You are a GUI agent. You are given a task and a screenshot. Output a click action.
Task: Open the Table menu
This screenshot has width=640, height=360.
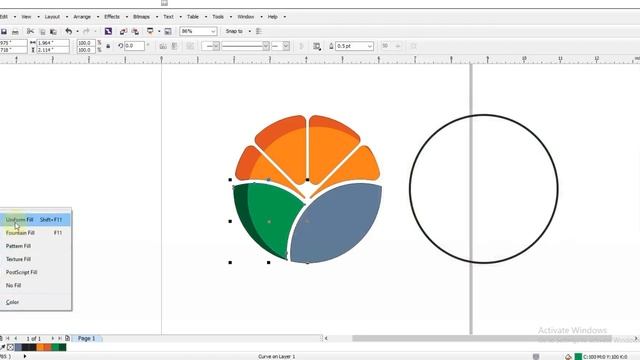[x=193, y=17]
